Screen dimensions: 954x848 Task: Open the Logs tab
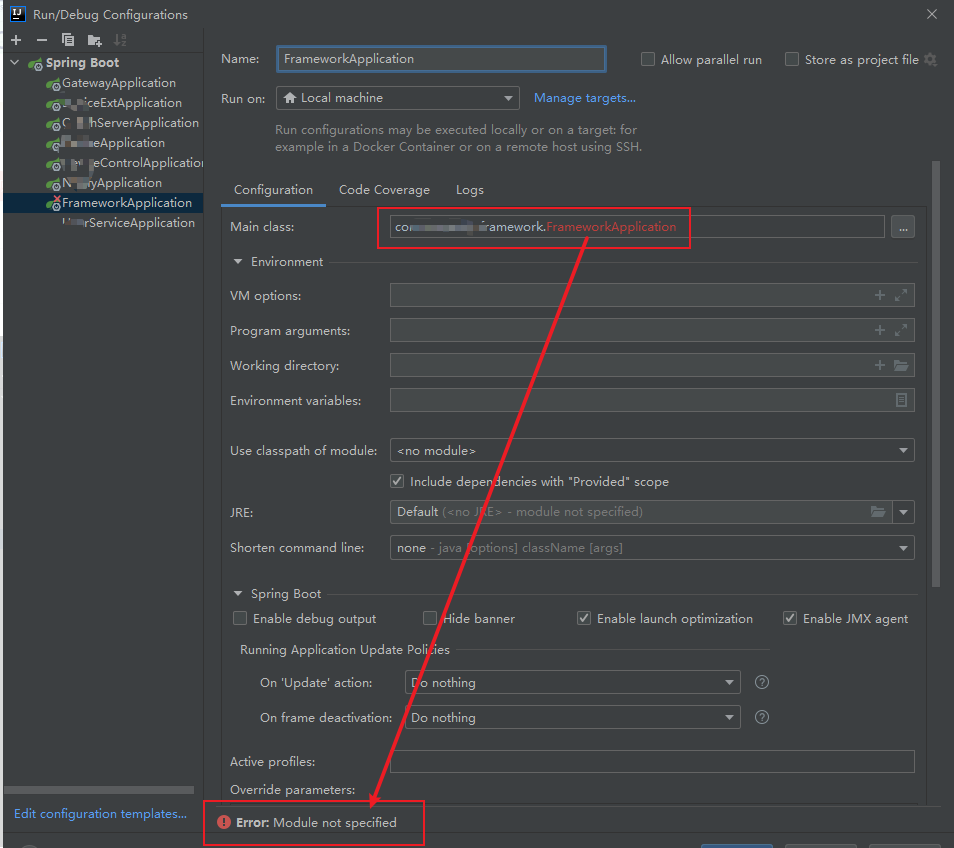[469, 189]
